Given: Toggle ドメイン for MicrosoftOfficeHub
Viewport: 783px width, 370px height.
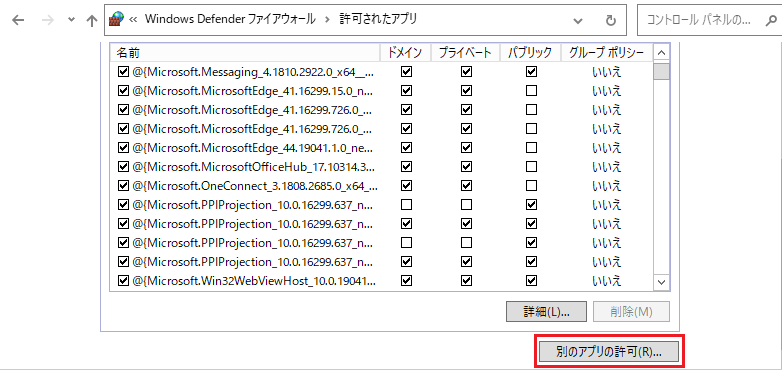Looking at the screenshot, I should point(406,167).
